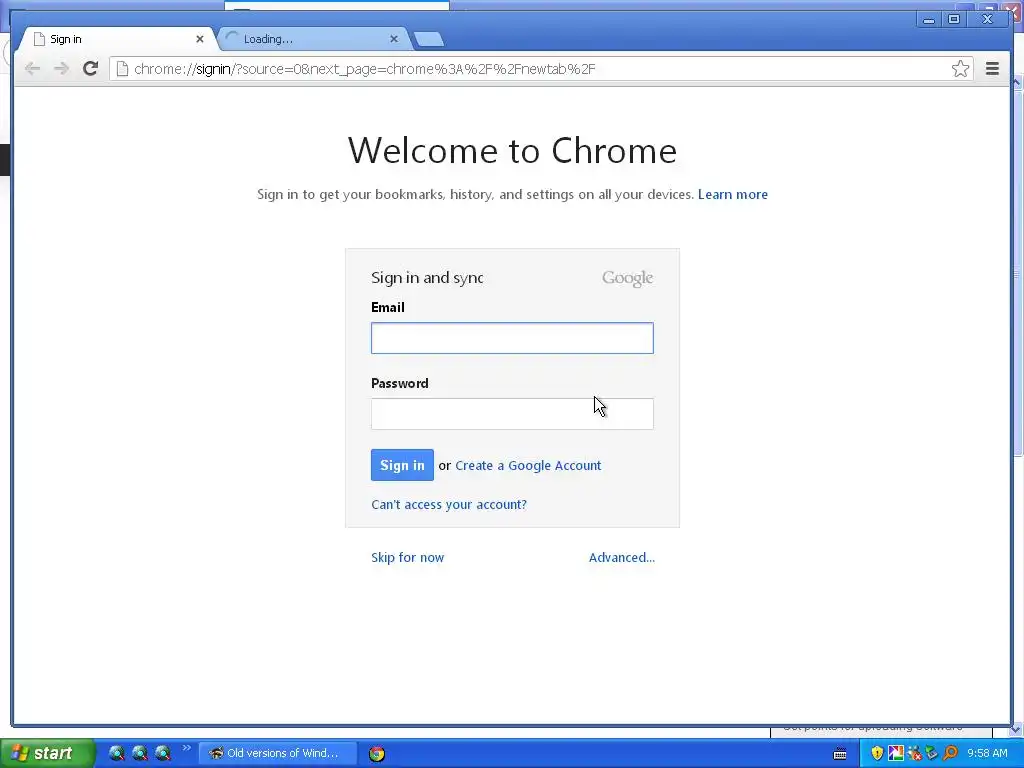The height and width of the screenshot is (768, 1024).
Task: Click the second quick launch globe icon
Action: (x=140, y=753)
